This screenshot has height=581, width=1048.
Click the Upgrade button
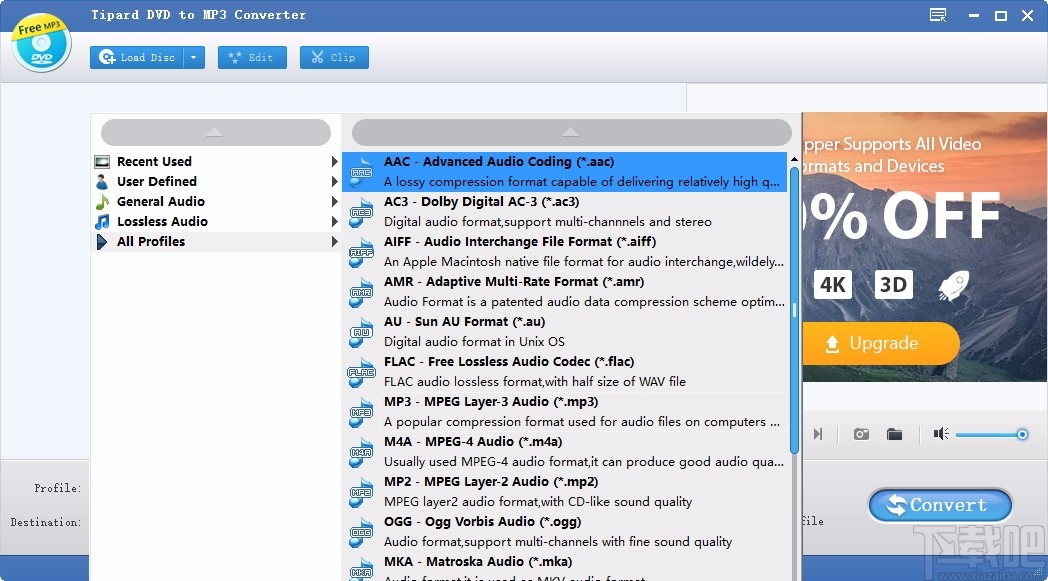881,343
